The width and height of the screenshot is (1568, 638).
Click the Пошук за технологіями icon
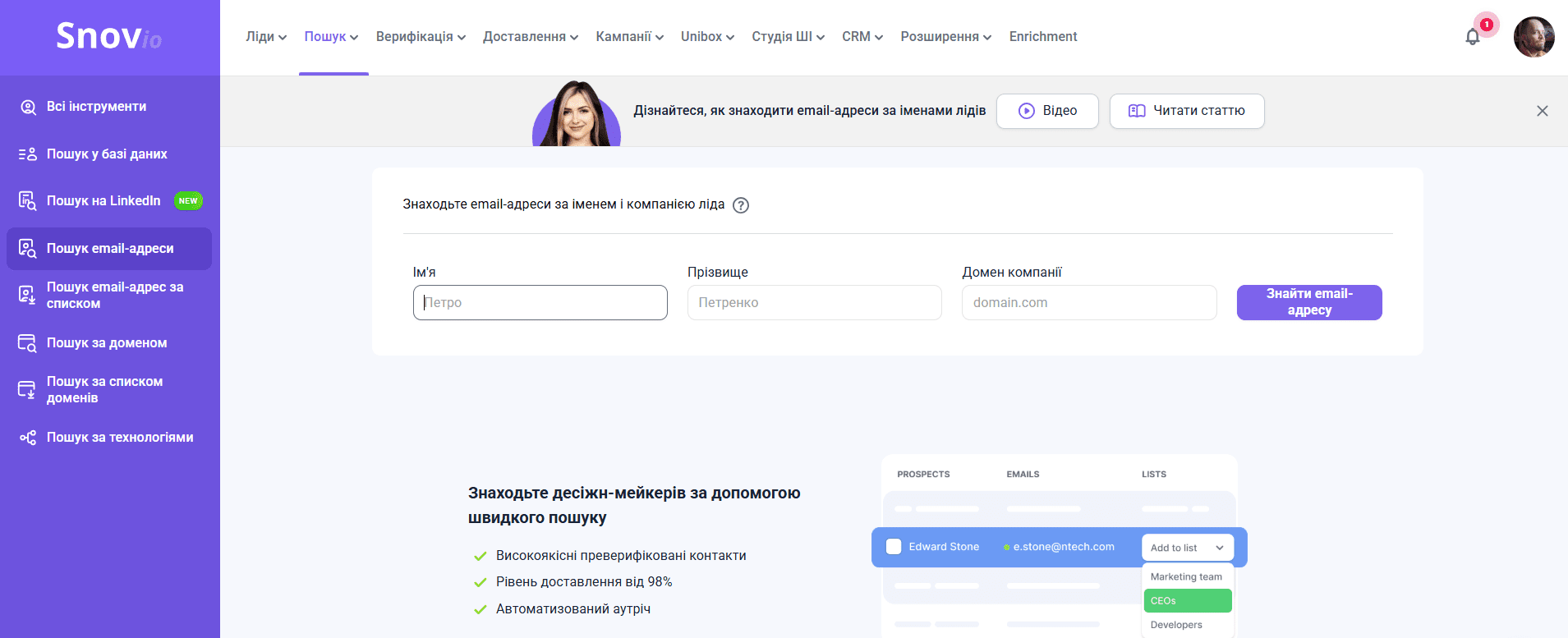pos(28,438)
